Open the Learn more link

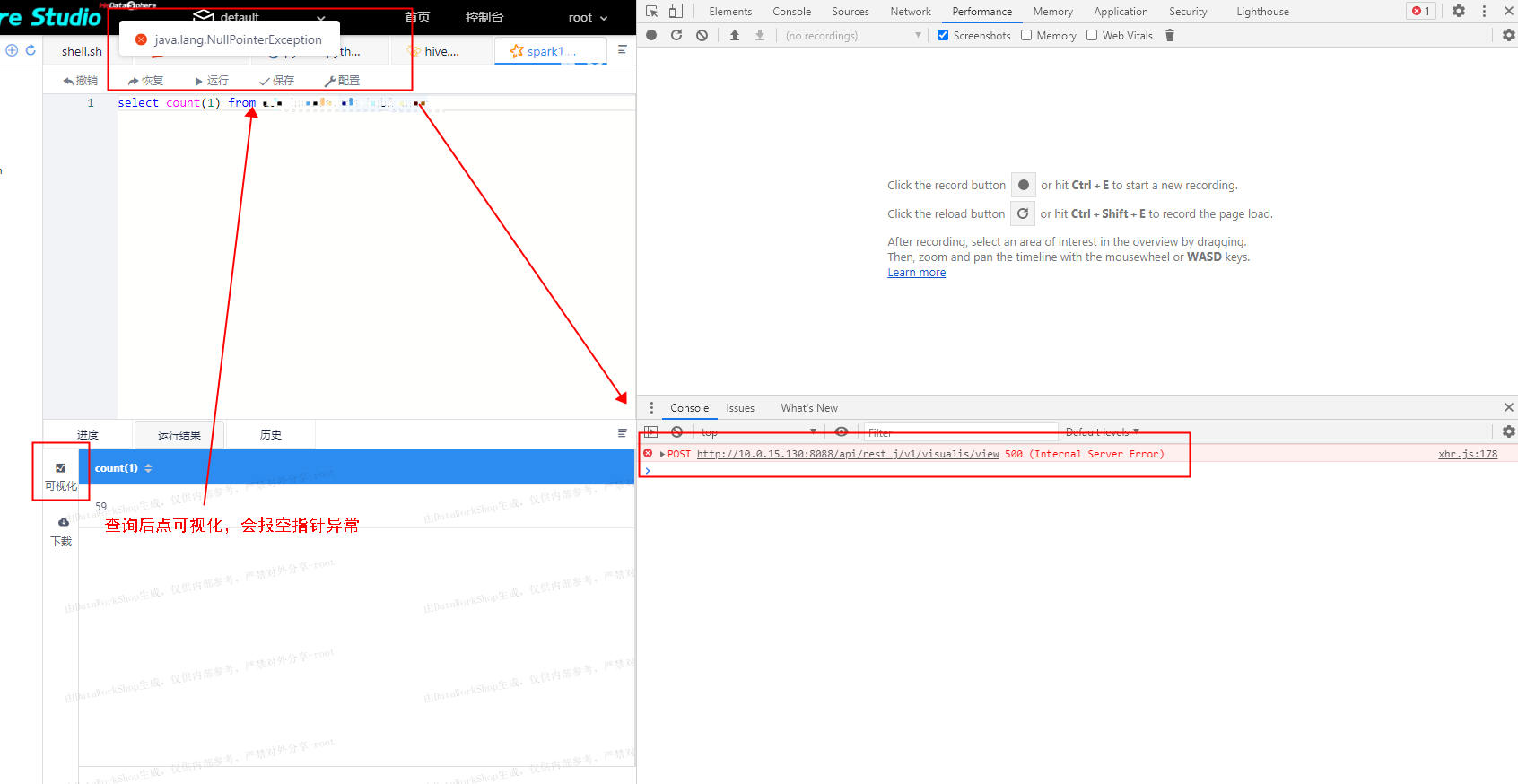(916, 273)
